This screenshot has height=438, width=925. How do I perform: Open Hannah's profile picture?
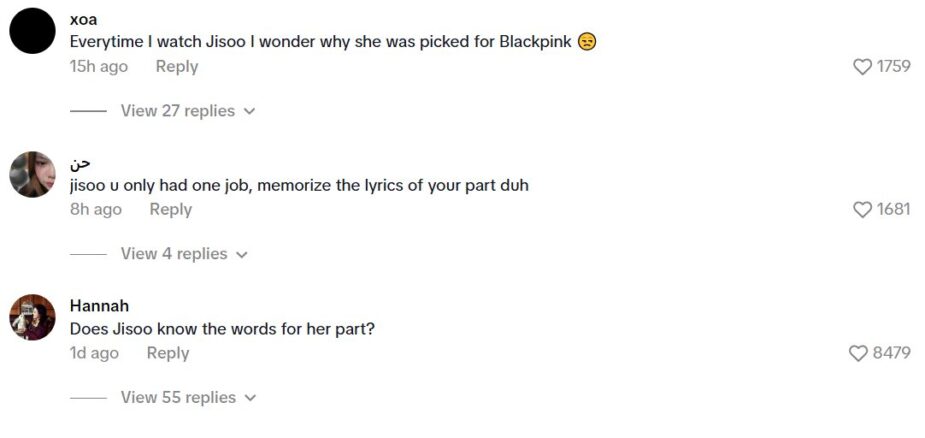32,317
